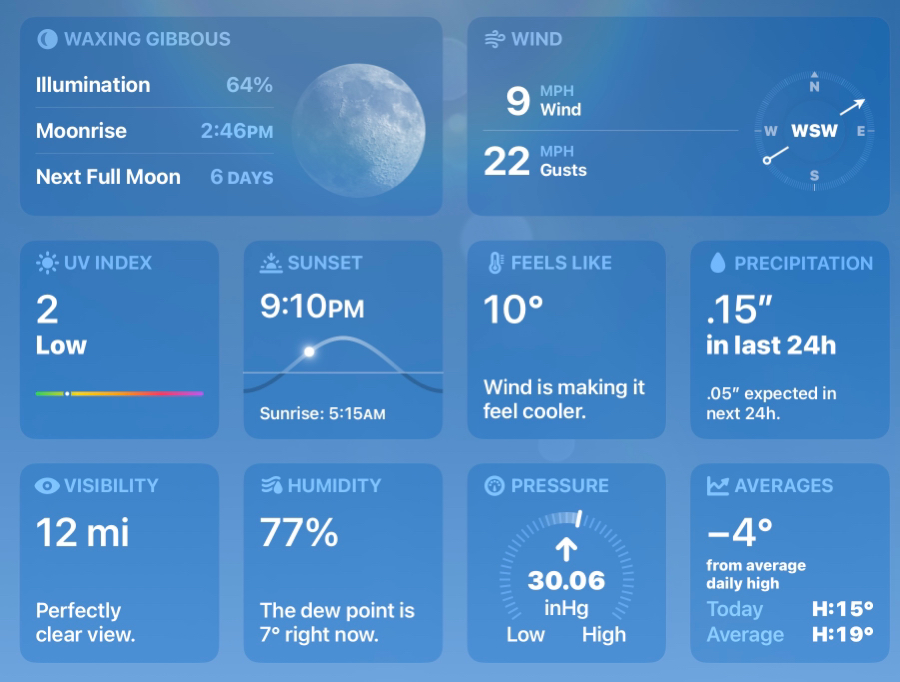
Task: Open the Illumination 64% row
Action: coord(154,85)
